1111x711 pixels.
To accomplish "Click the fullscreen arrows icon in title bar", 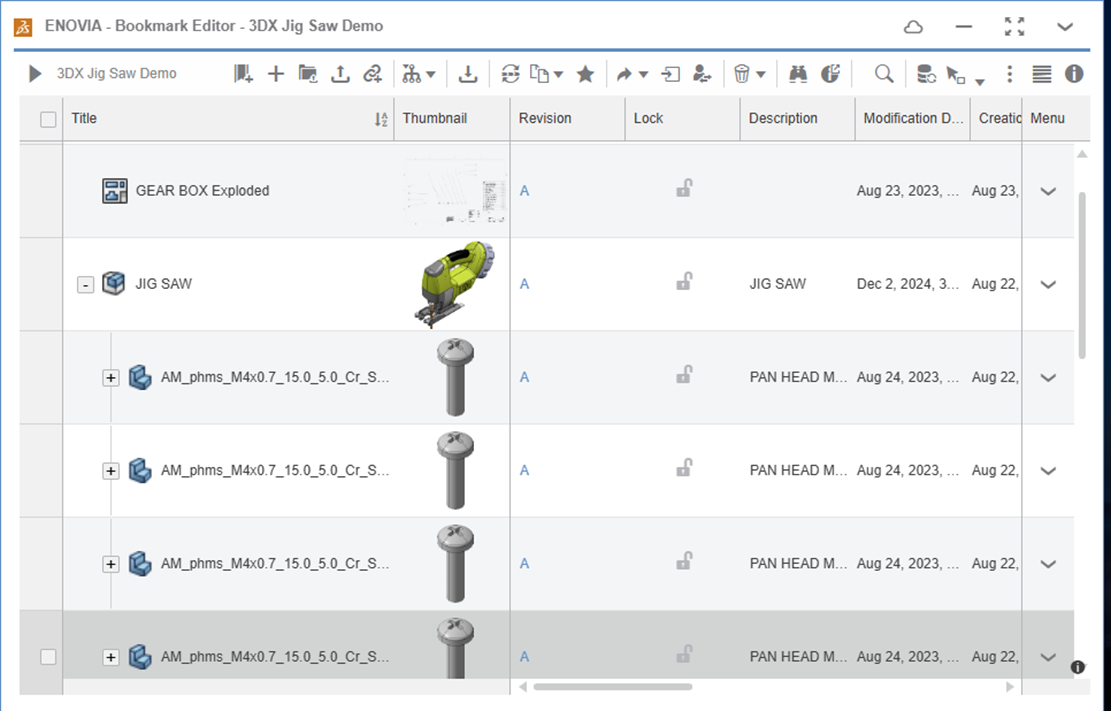I will tap(1015, 26).
